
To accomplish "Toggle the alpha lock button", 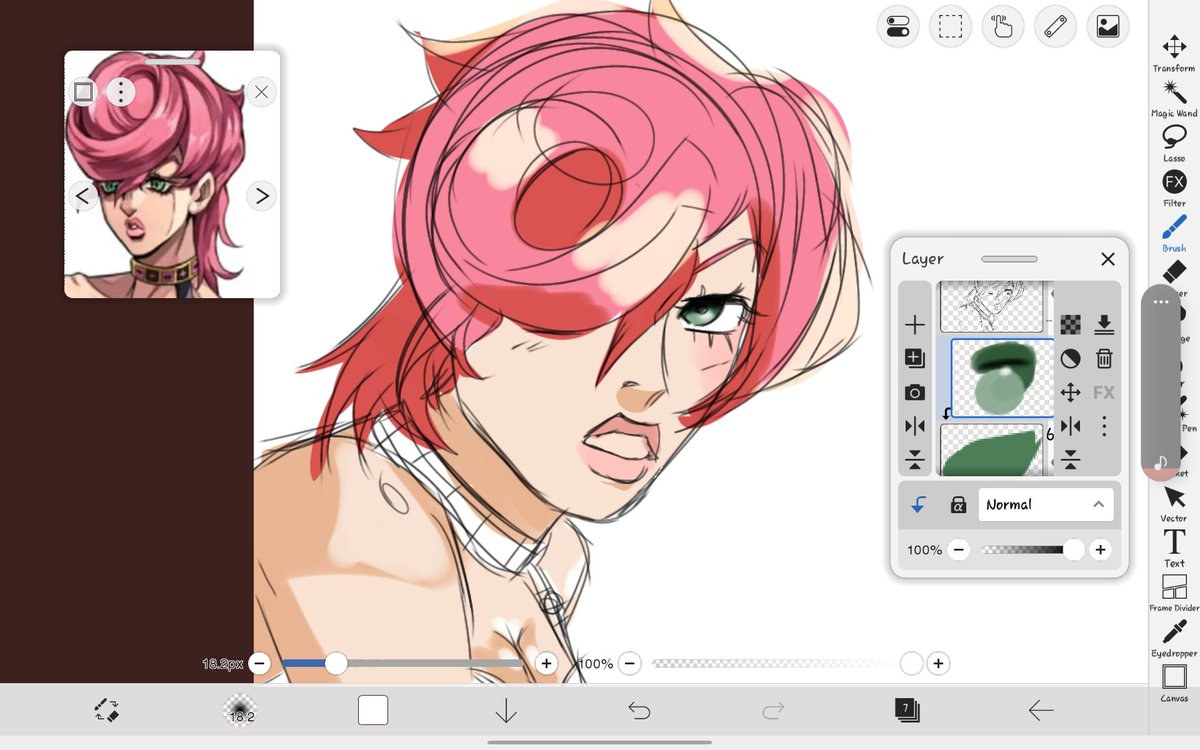I will point(957,505).
